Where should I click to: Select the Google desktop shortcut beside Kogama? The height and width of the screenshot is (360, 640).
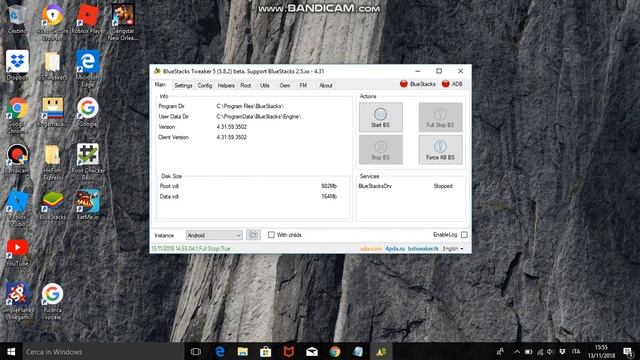point(88,112)
